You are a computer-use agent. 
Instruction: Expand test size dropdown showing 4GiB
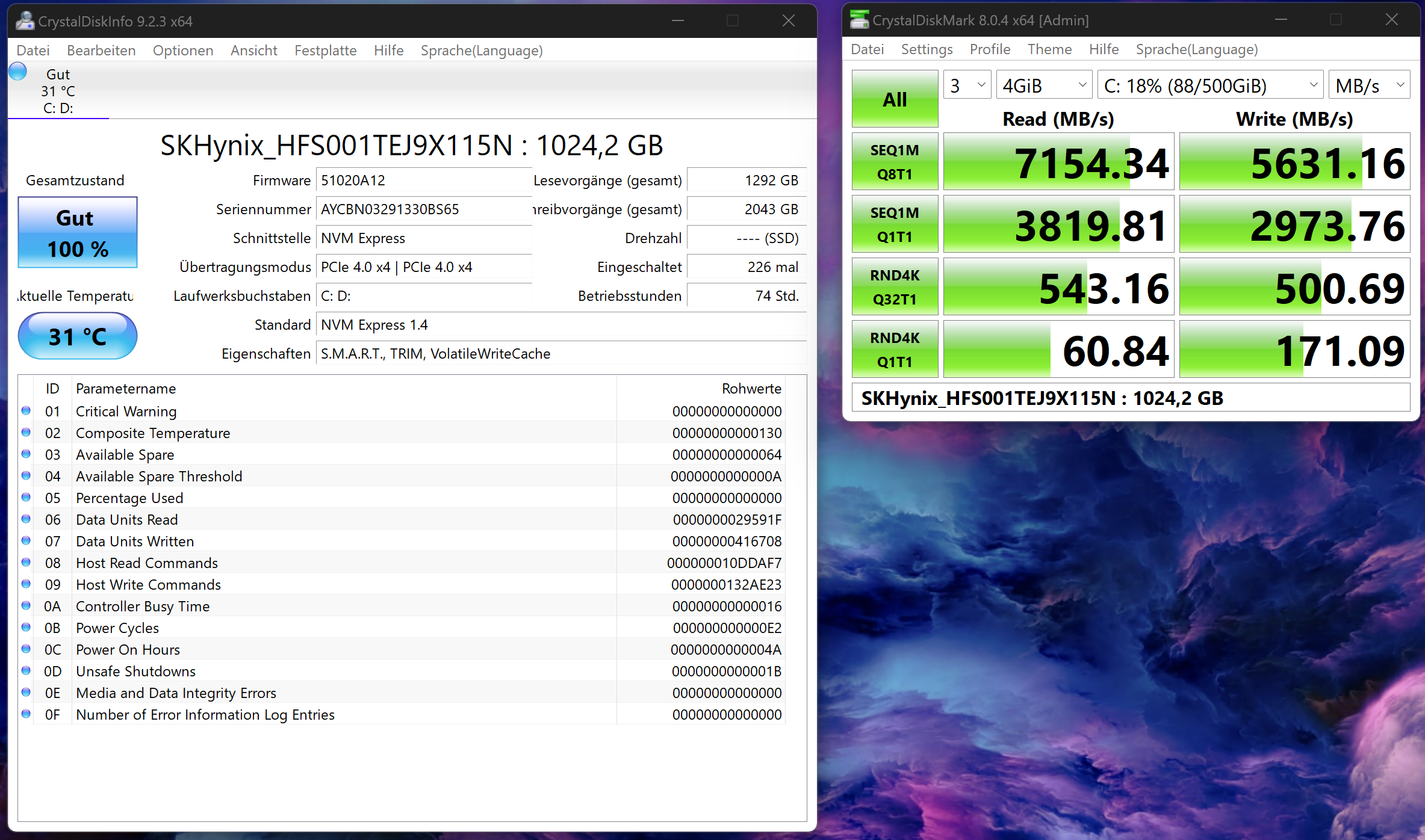1045,85
